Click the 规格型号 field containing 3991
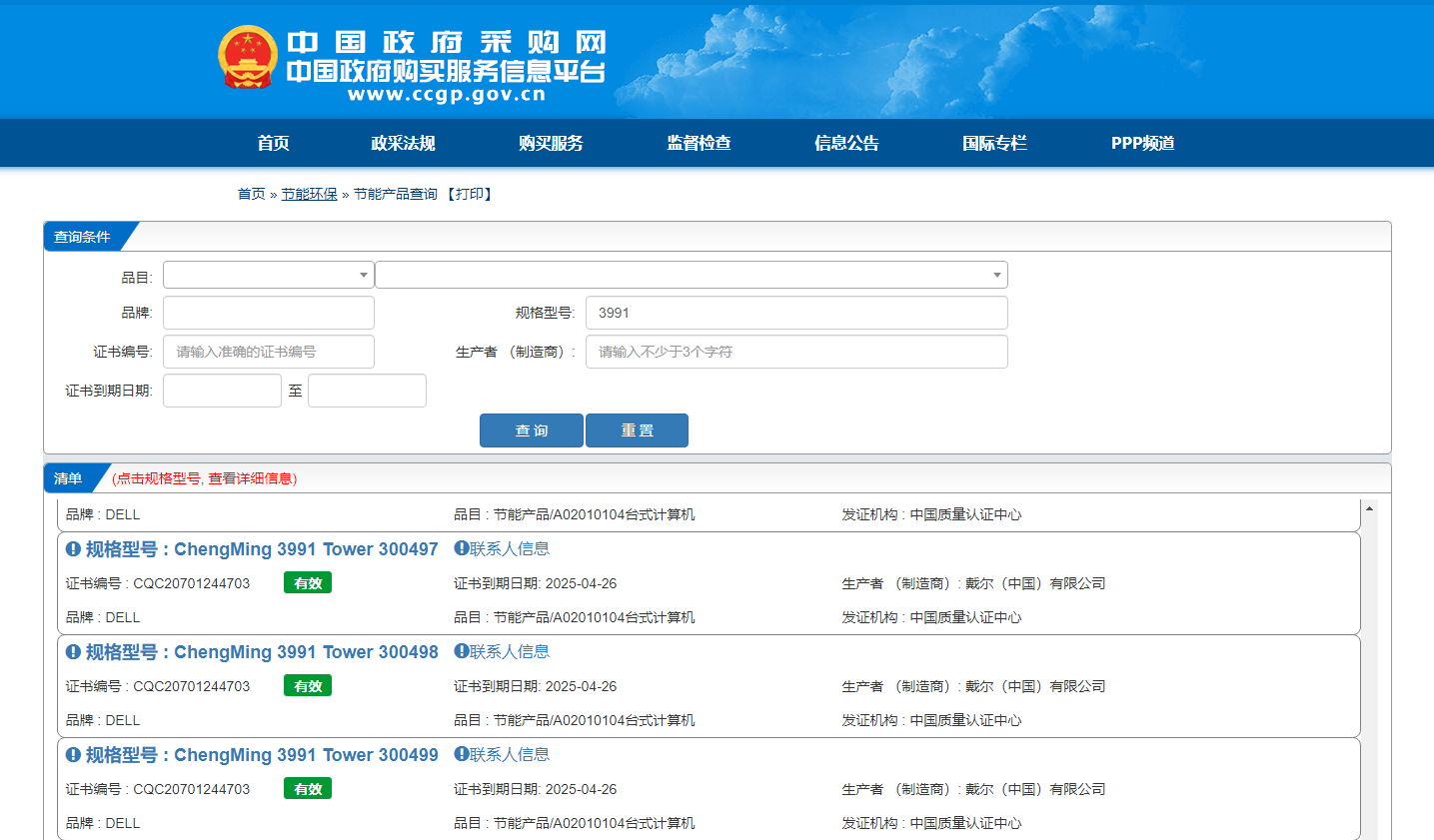The width and height of the screenshot is (1434, 840). (x=796, y=313)
